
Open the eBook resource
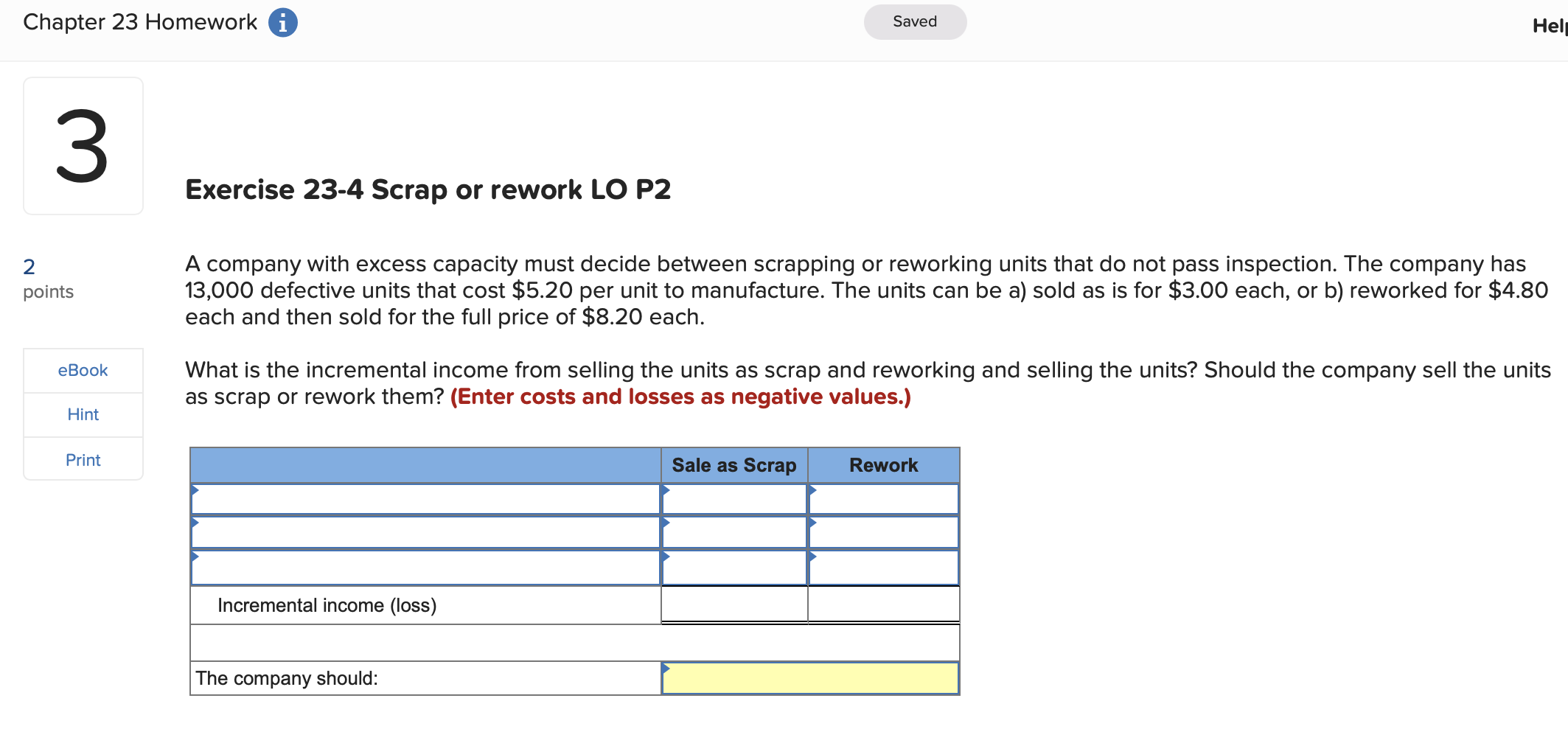click(x=82, y=370)
